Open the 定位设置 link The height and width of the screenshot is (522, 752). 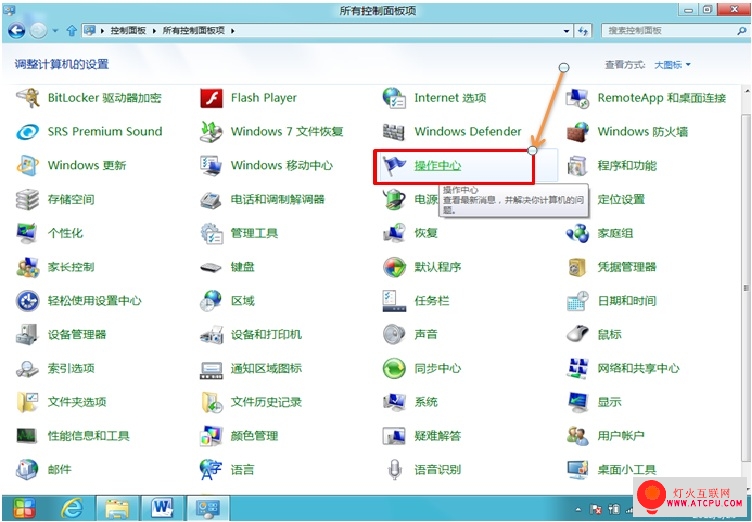tap(621, 199)
